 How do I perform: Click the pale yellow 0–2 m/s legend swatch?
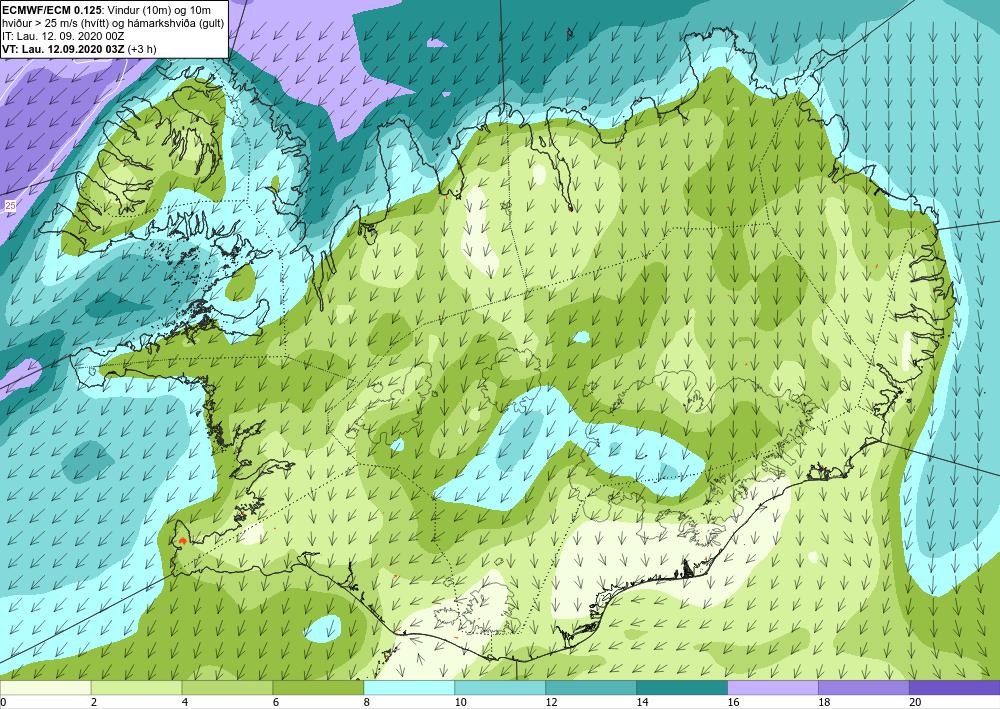tap(45, 687)
